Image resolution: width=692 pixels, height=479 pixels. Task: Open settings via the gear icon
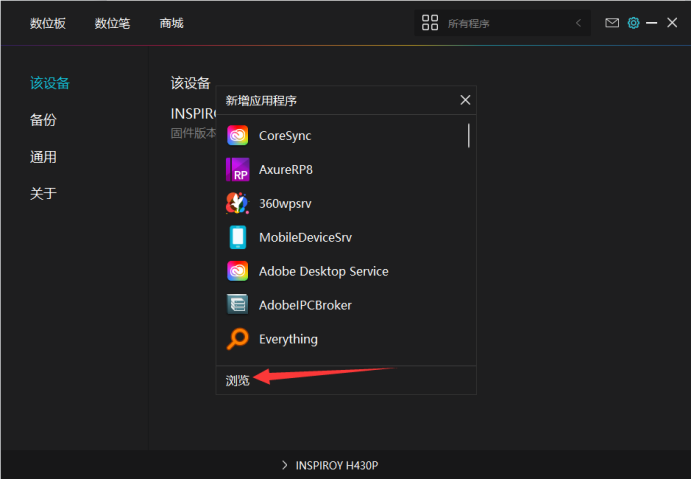[633, 23]
